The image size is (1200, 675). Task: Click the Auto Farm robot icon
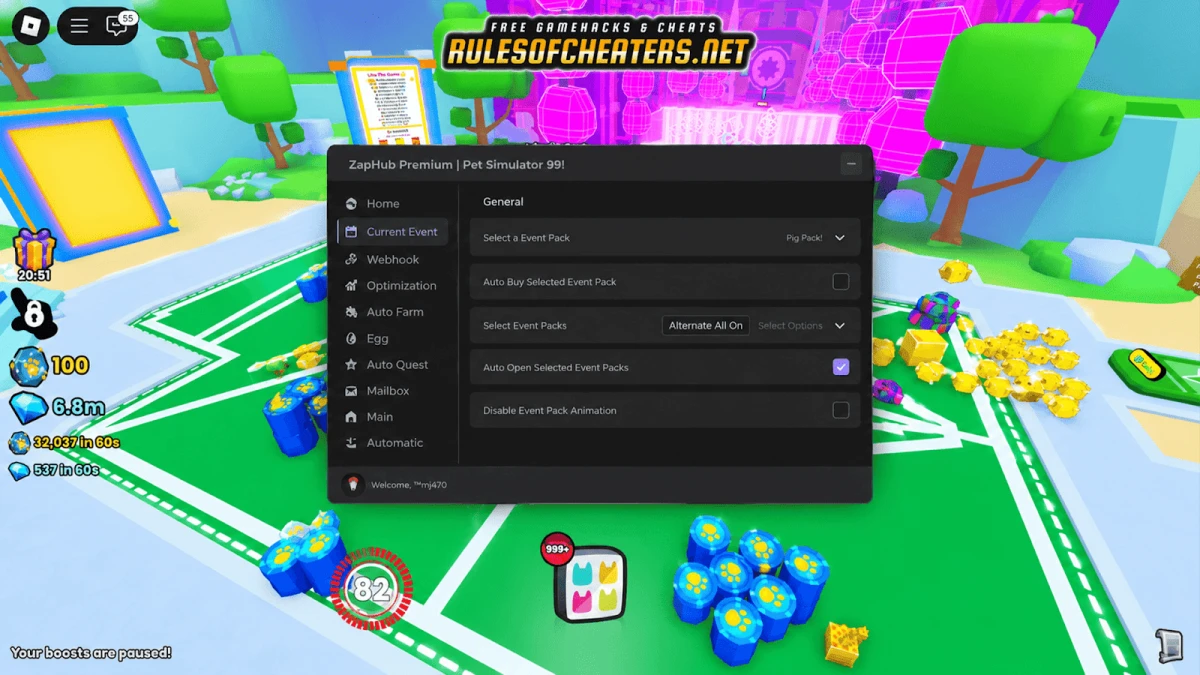[351, 311]
